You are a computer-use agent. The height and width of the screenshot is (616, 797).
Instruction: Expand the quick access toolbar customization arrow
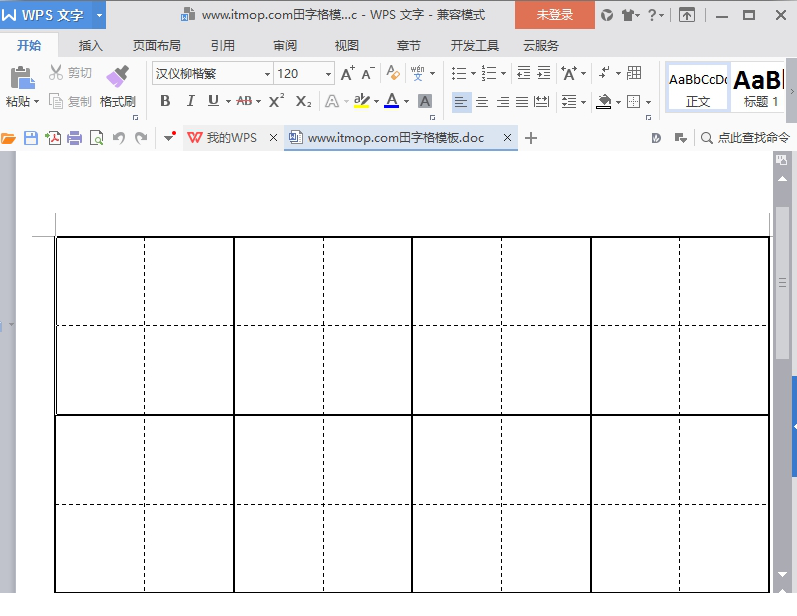pos(169,137)
